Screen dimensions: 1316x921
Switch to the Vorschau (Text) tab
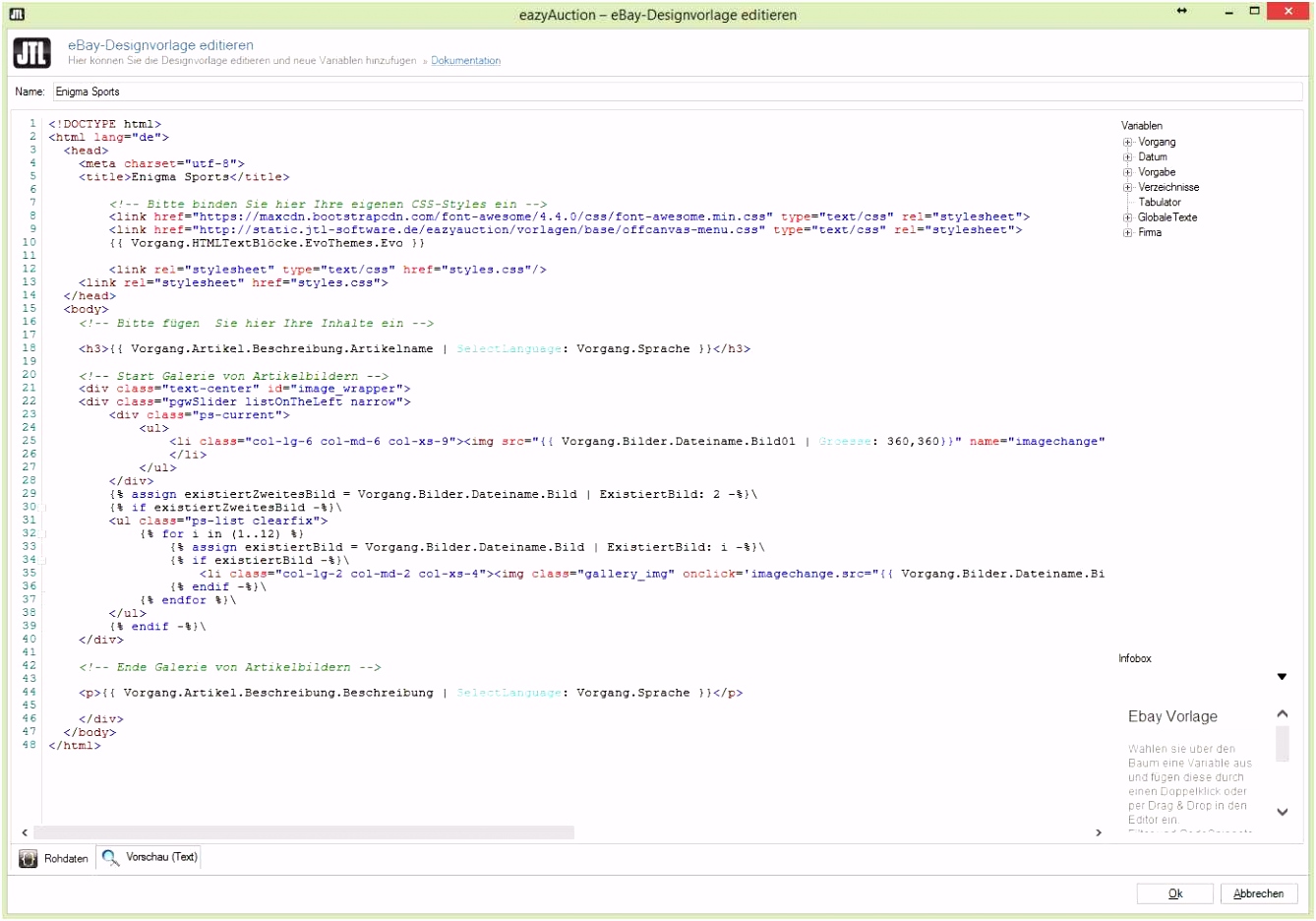150,858
